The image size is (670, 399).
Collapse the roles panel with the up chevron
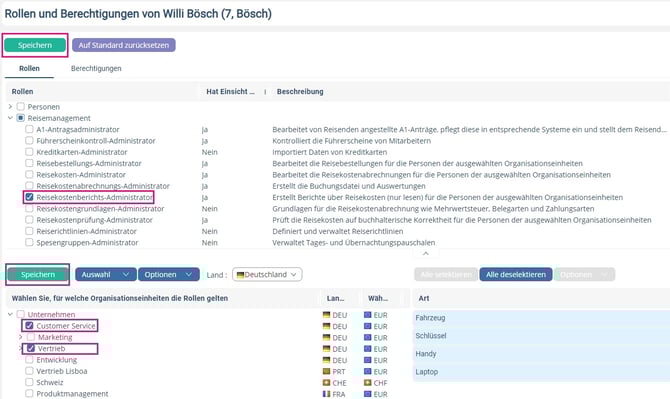(x=426, y=253)
